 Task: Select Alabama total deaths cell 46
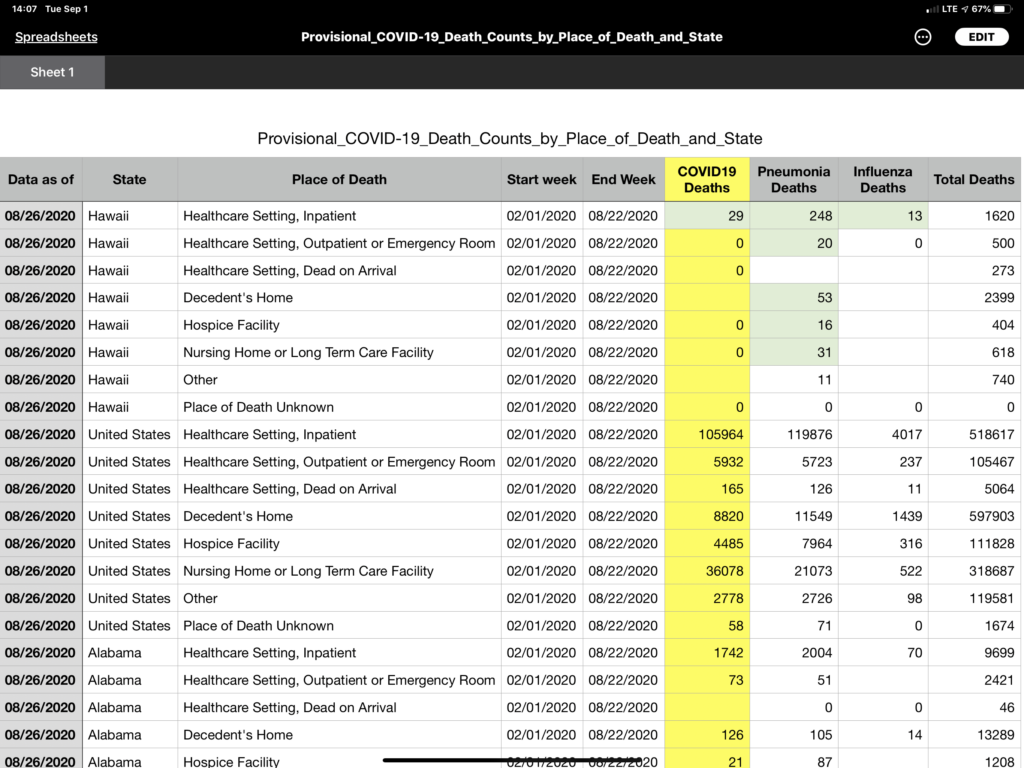point(974,708)
